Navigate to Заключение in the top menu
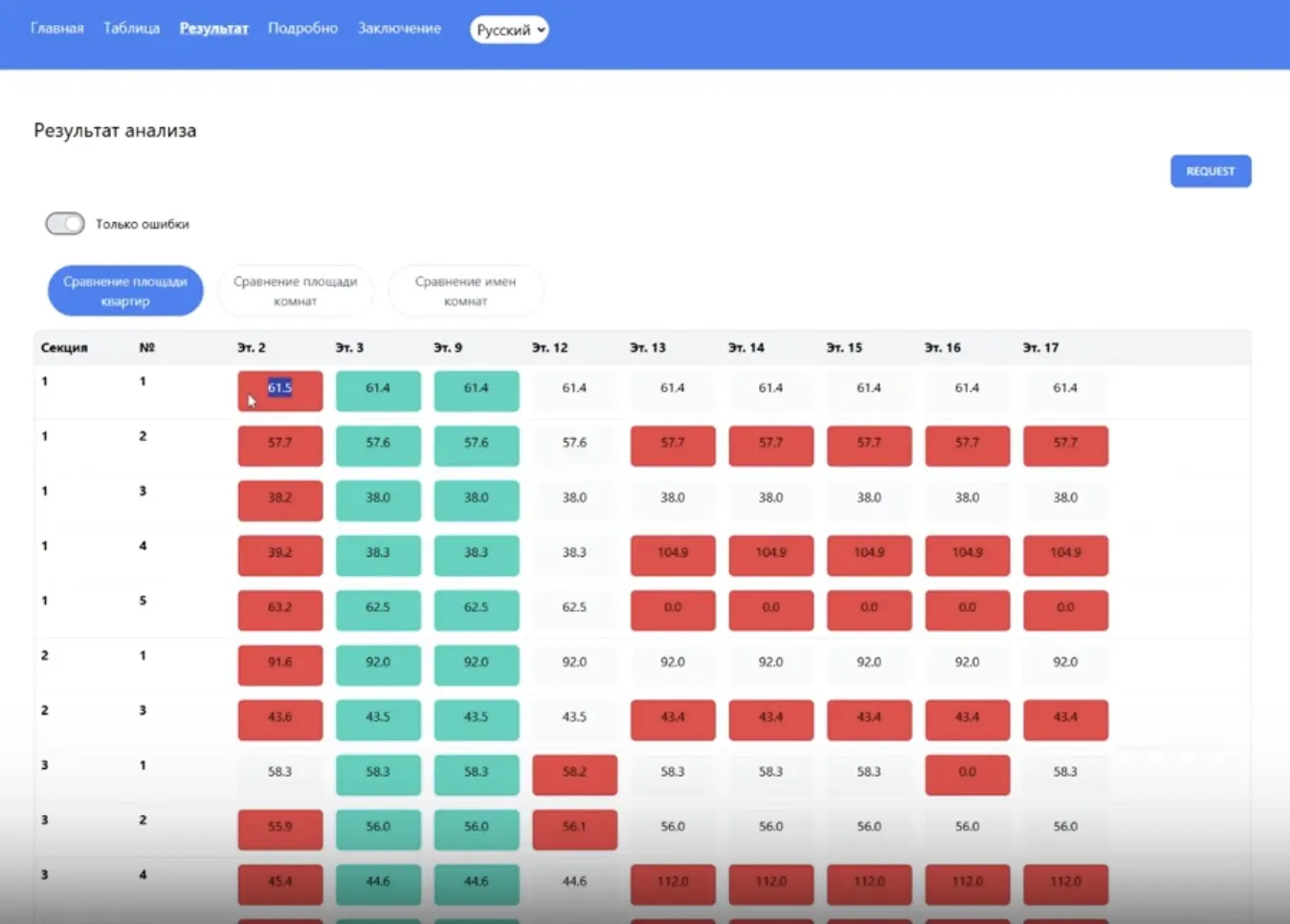The height and width of the screenshot is (924, 1290). (x=399, y=29)
